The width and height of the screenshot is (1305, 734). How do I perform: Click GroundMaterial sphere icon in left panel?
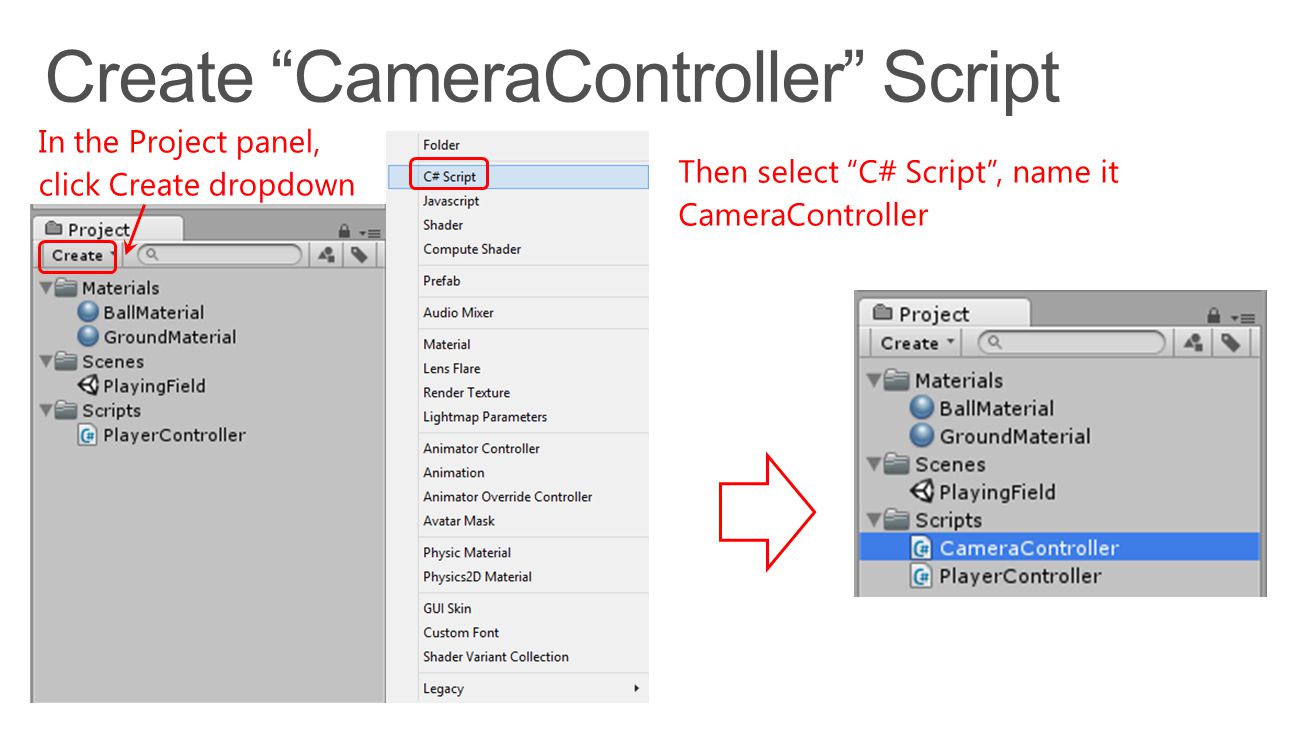point(88,337)
